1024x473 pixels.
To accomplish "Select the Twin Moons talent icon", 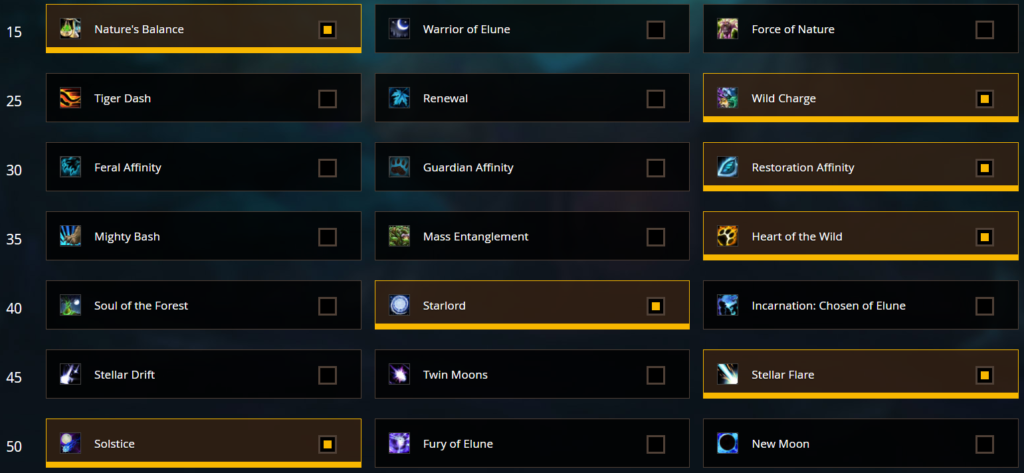I will point(399,374).
